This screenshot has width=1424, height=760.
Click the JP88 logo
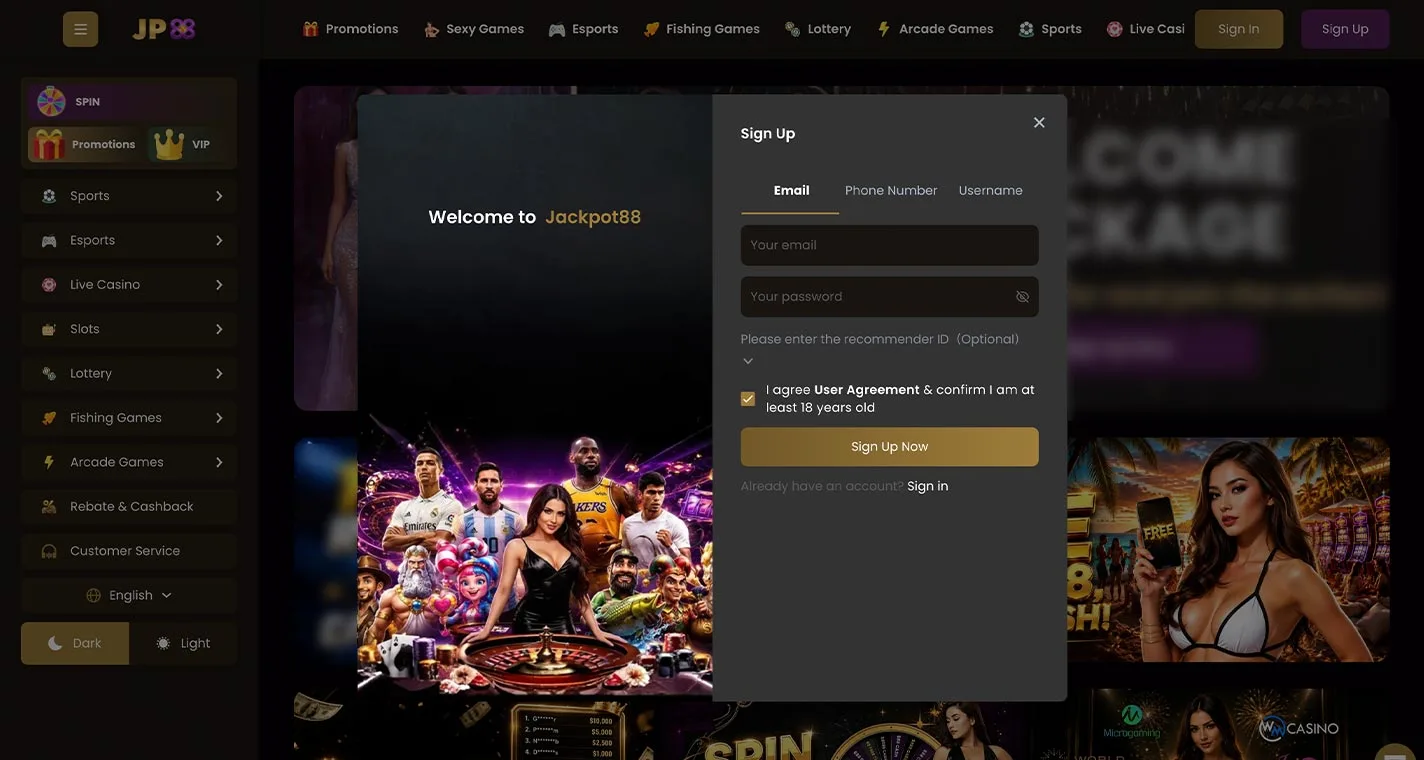click(x=164, y=29)
